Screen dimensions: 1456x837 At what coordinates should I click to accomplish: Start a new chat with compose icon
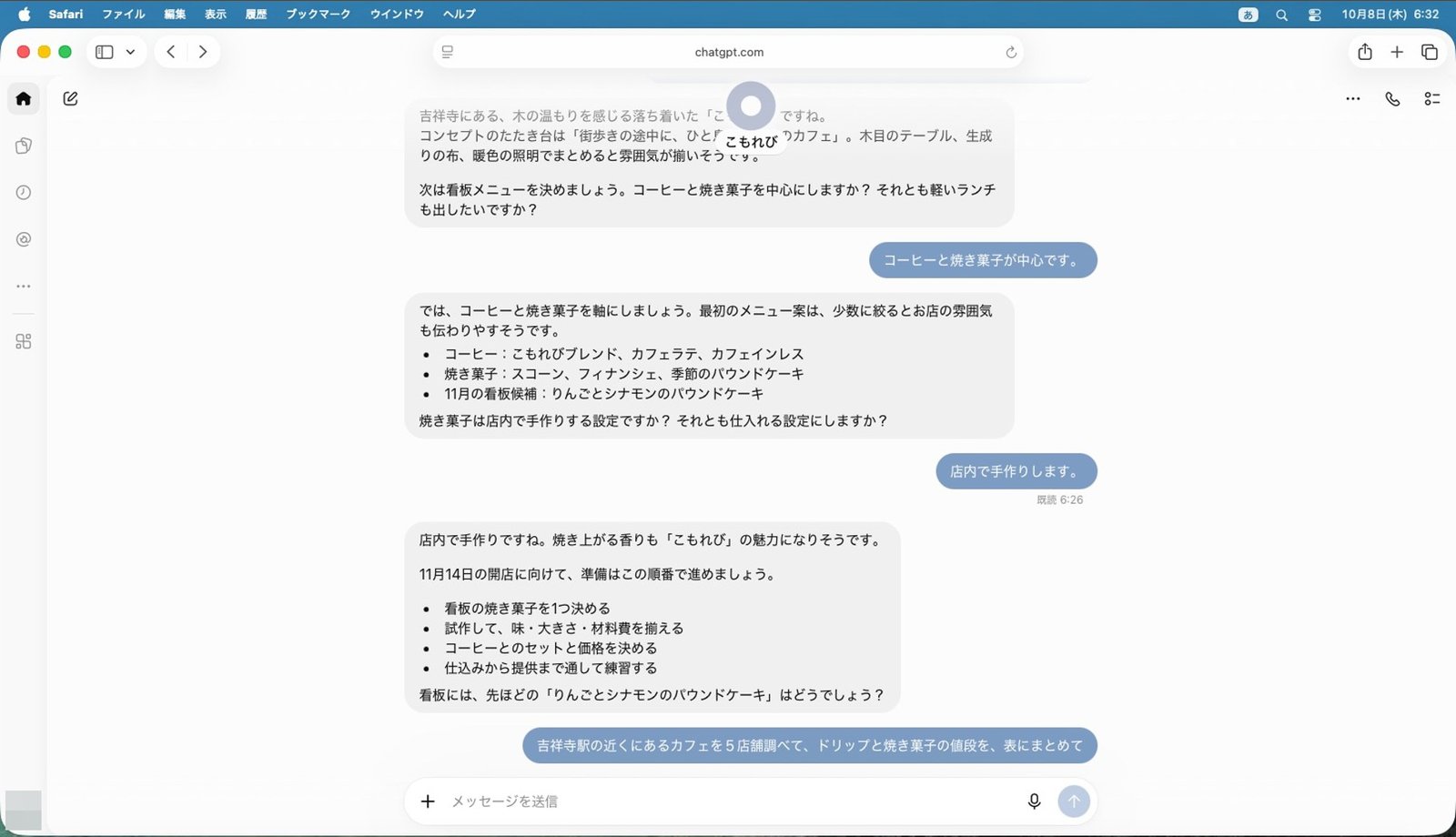(70, 98)
